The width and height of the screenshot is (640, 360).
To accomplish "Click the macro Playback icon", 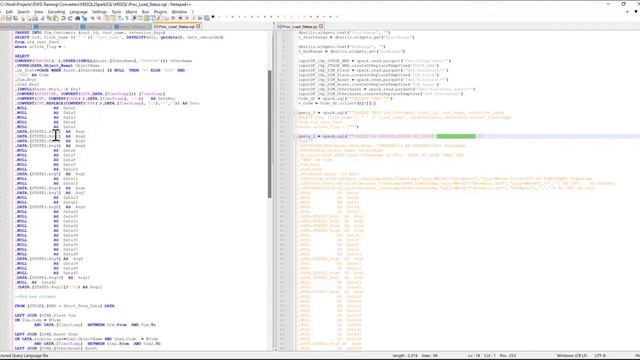I will tap(193, 18).
